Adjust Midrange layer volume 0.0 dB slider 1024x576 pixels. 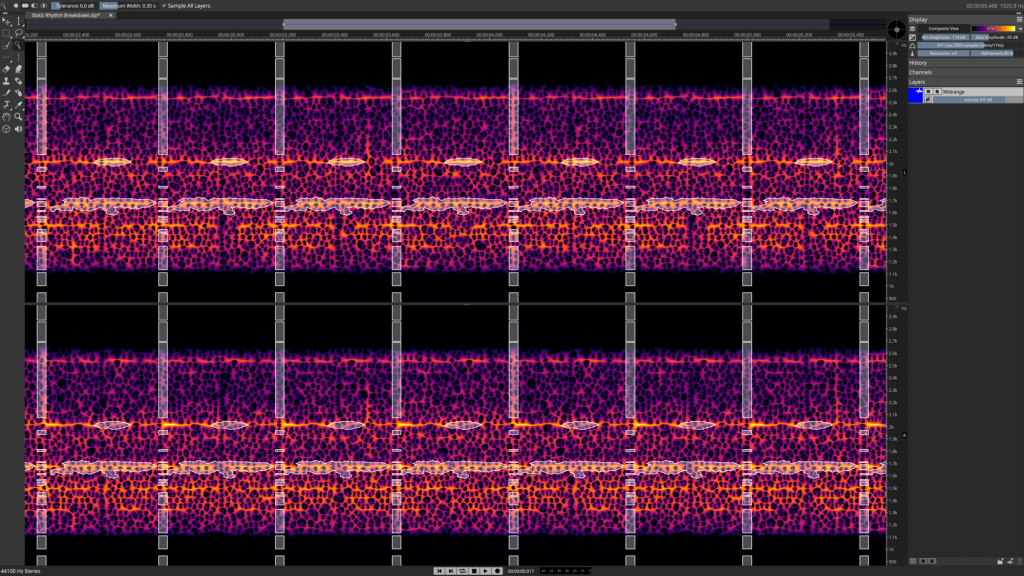[x=978, y=100]
